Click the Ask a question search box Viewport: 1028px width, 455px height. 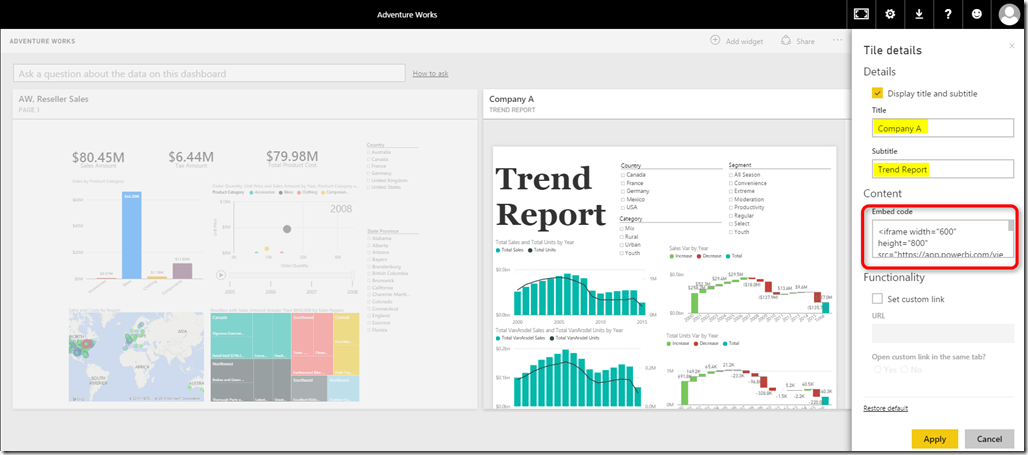pyautogui.click(x=209, y=73)
